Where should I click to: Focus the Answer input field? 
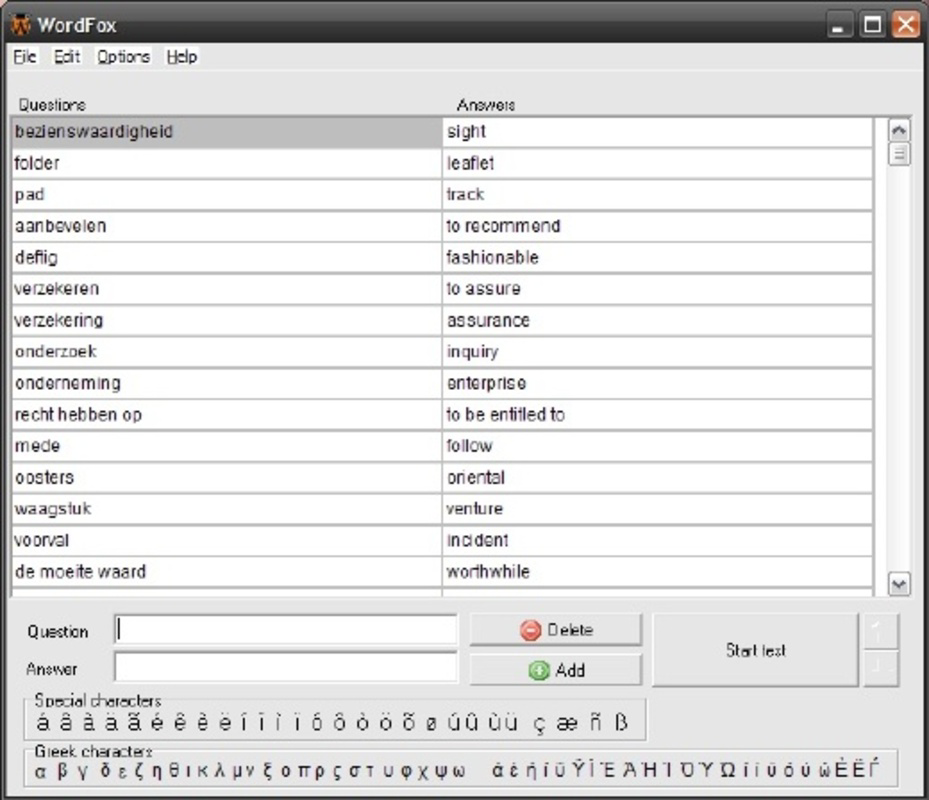(286, 668)
